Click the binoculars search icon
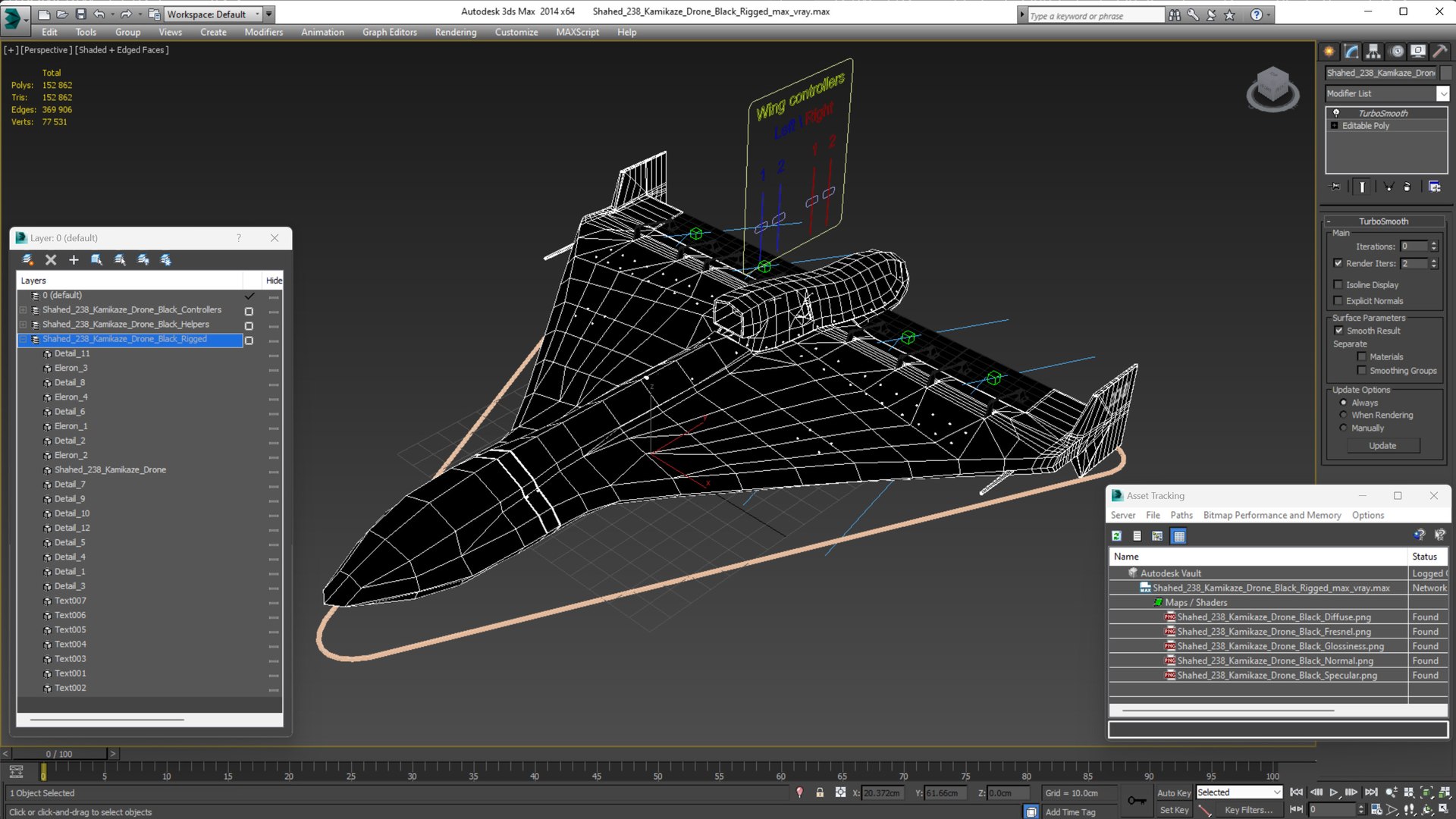 pos(1175,14)
